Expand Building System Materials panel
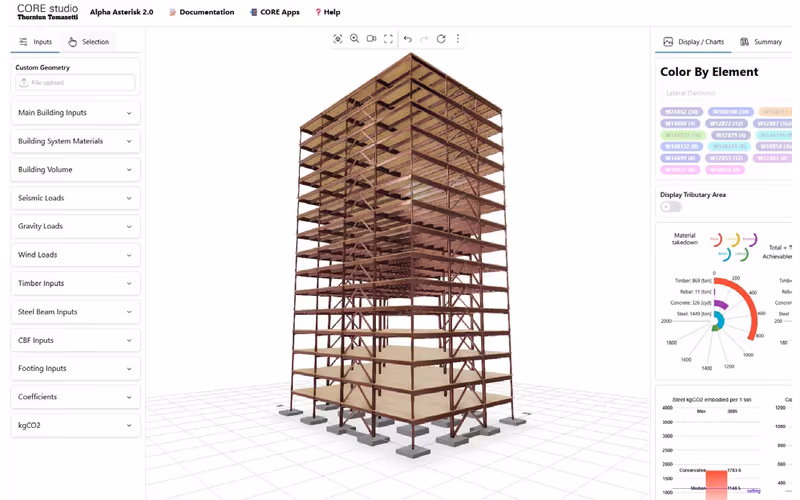Image resolution: width=800 pixels, height=500 pixels. tap(75, 141)
